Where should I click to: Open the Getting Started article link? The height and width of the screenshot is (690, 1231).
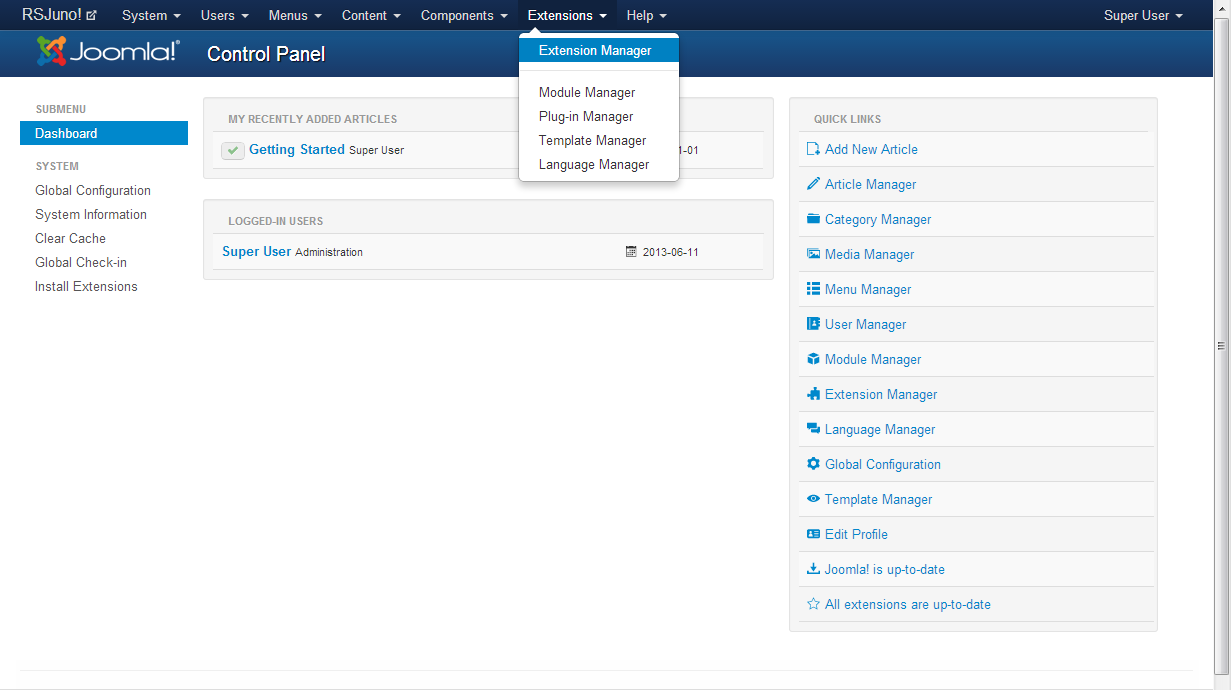(x=297, y=149)
